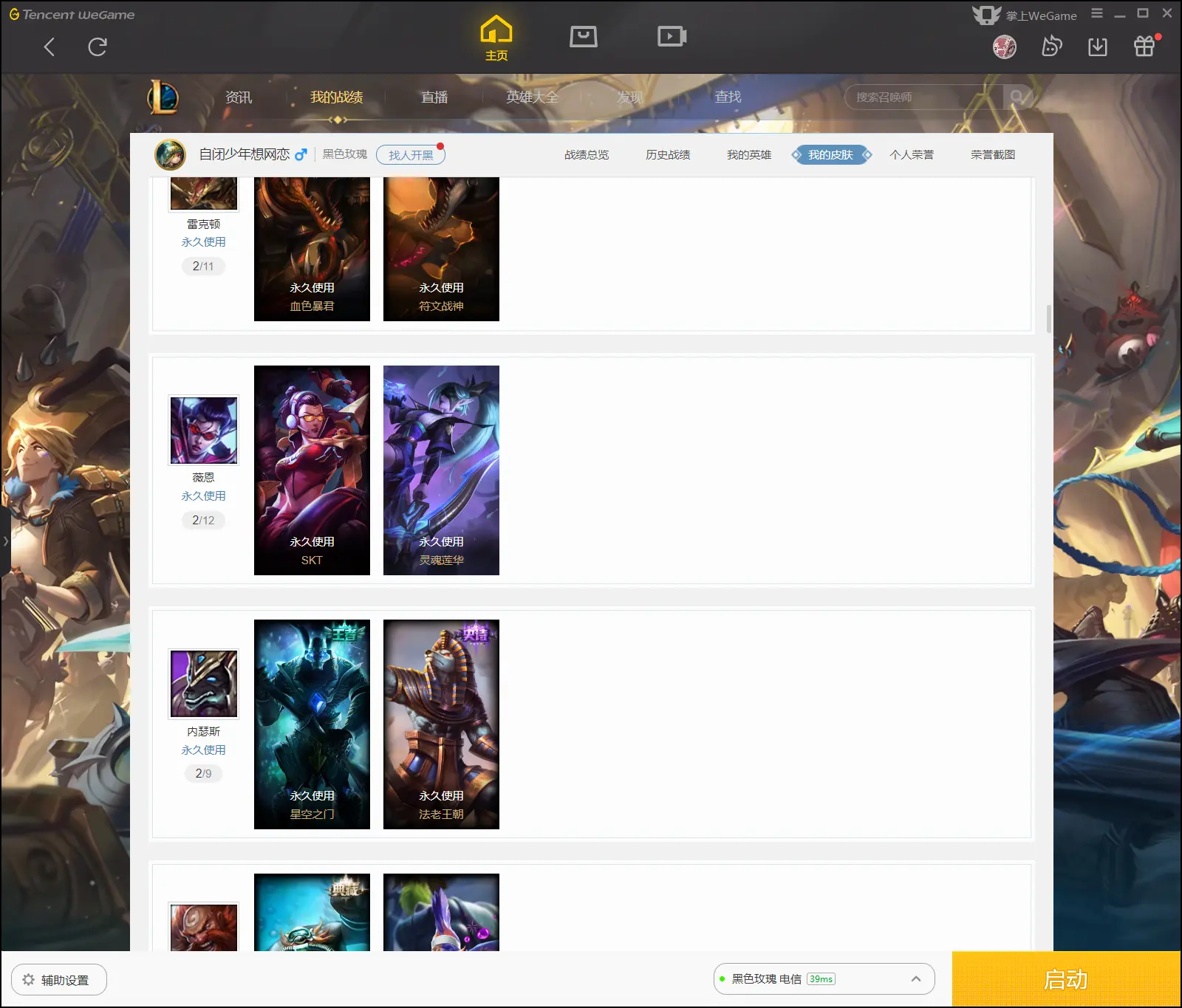The height and width of the screenshot is (1008, 1182).
Task: Switch to 战绩总览 sub-tab
Action: point(587,155)
